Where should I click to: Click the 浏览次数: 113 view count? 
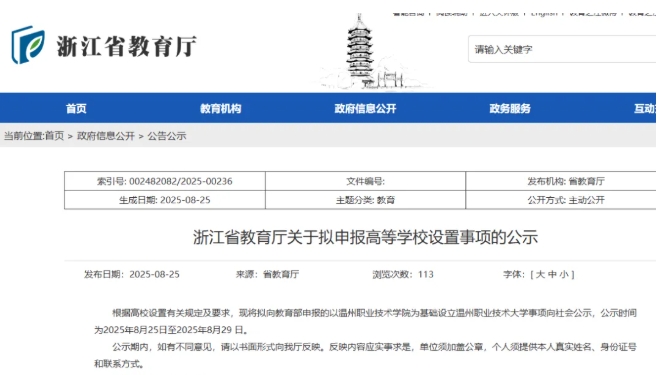[403, 274]
